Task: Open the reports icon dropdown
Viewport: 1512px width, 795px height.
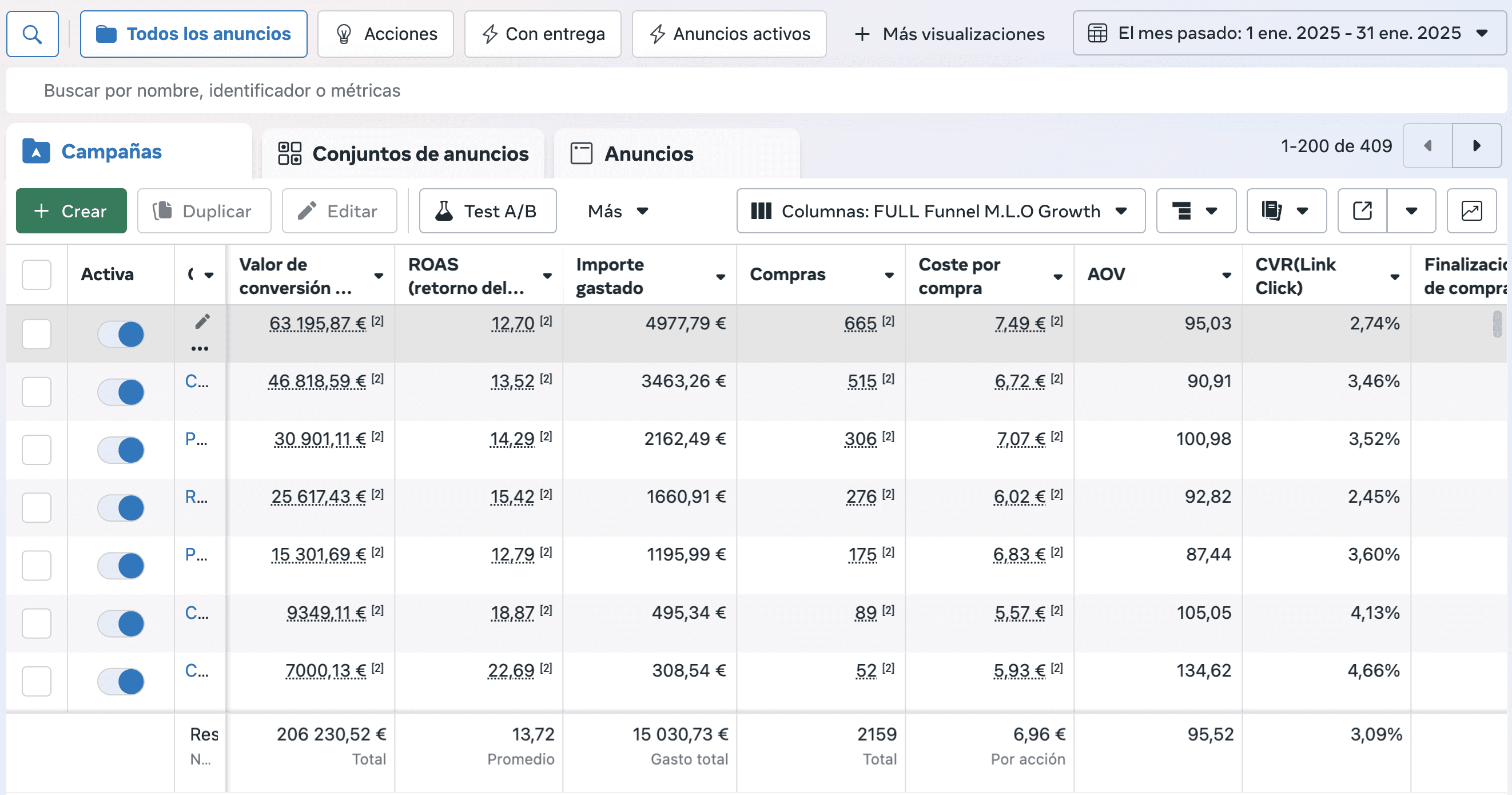Action: [1286, 211]
